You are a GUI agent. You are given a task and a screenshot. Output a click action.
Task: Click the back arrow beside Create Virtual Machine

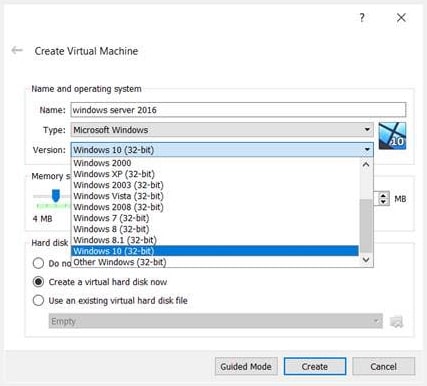click(17, 51)
